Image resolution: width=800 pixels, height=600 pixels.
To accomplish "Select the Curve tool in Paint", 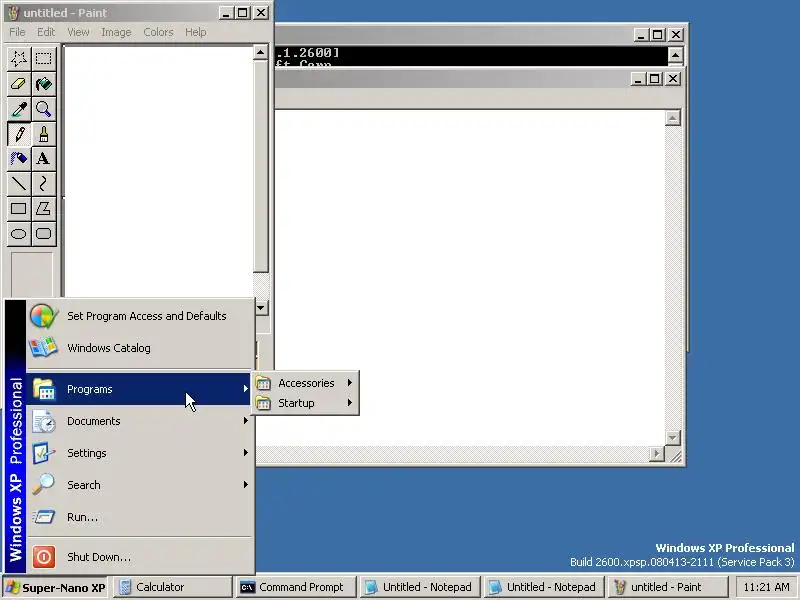I will coord(43,184).
